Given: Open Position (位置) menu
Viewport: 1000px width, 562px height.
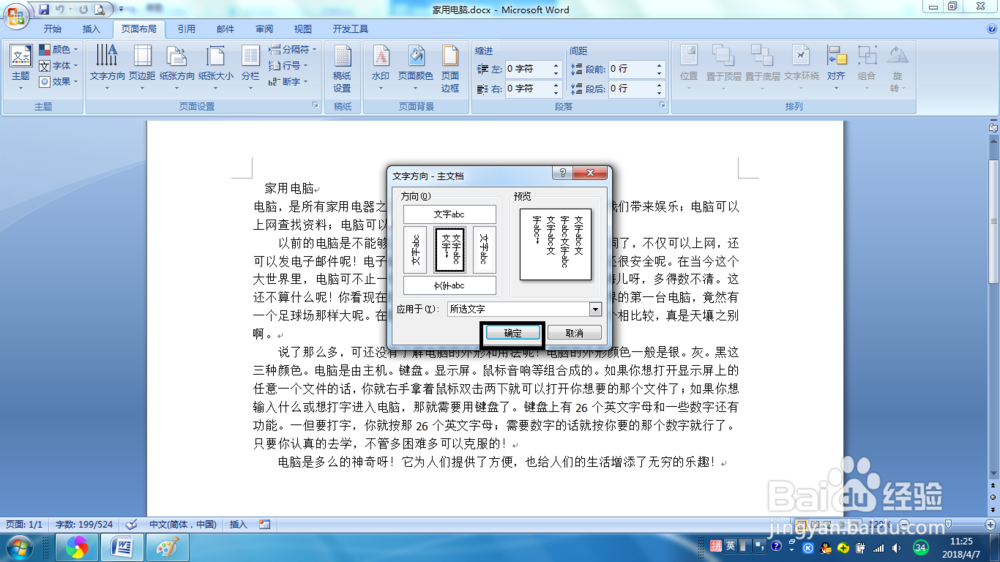Looking at the screenshot, I should 689,66.
